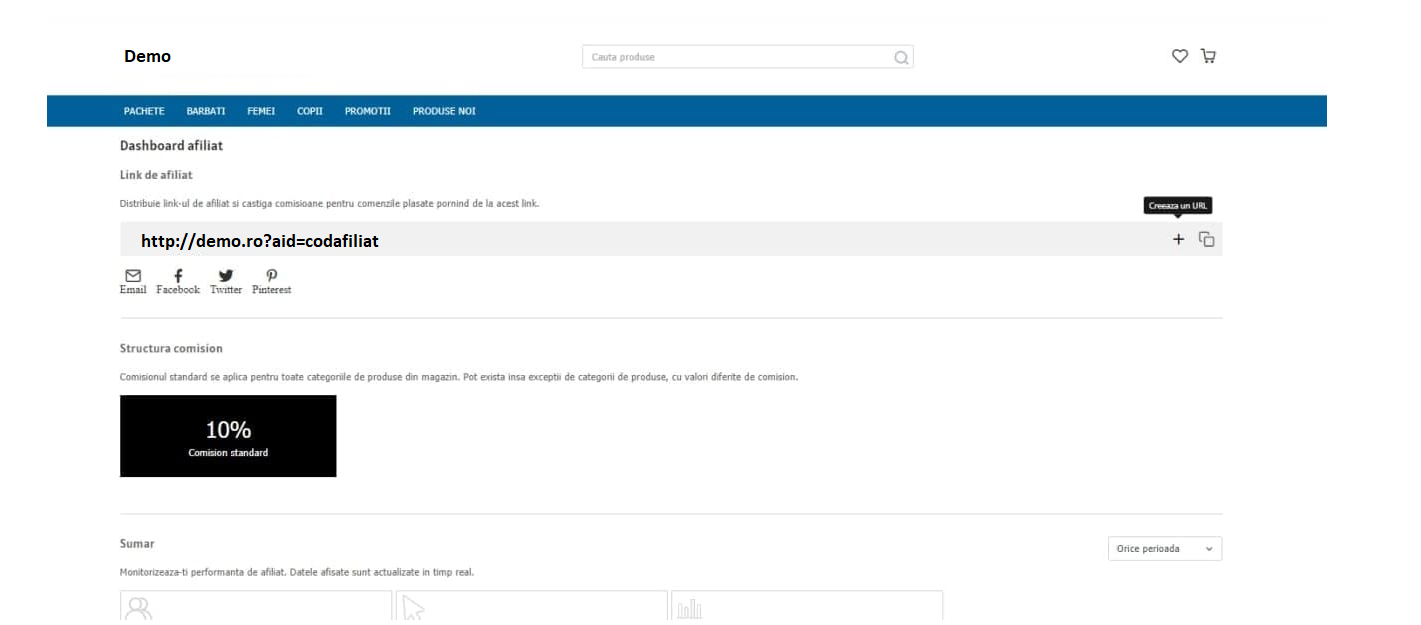This screenshot has width=1421, height=625.
Task: Open the PROMOTII menu item
Action: pyautogui.click(x=368, y=111)
